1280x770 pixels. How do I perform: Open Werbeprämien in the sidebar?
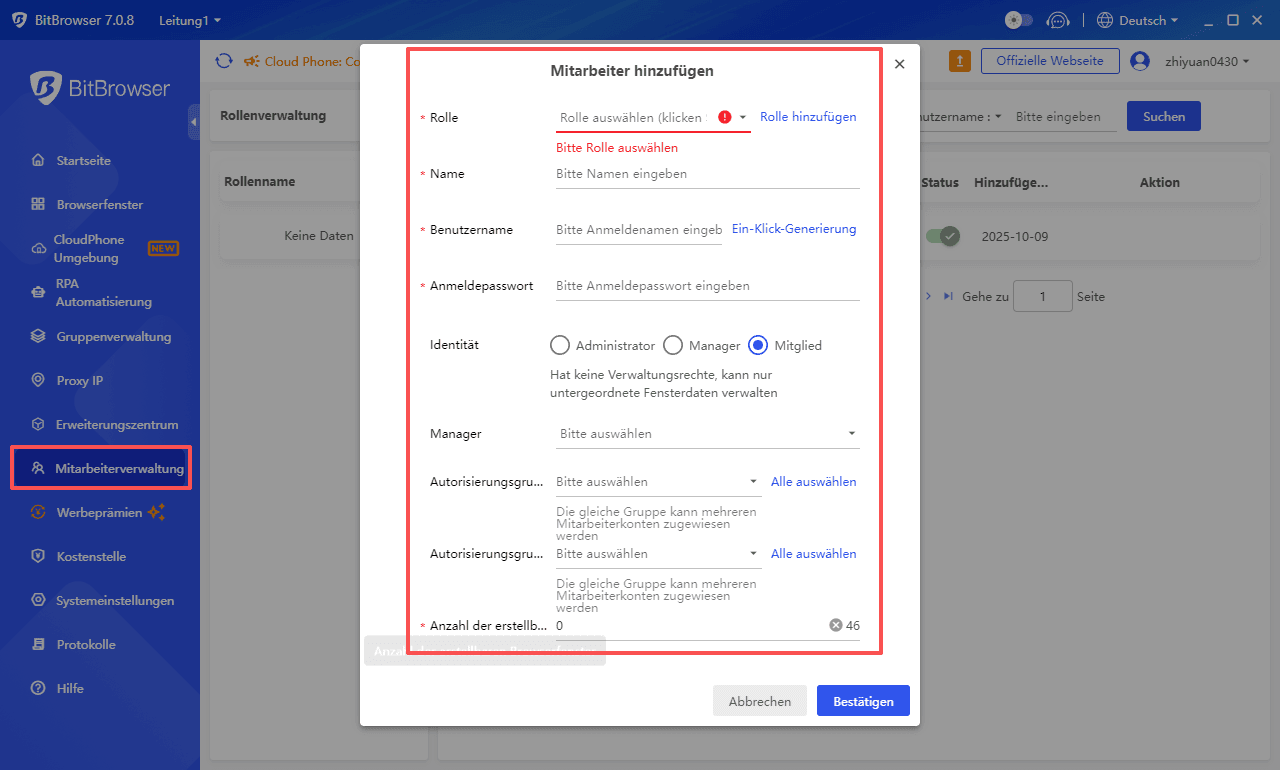coord(100,512)
